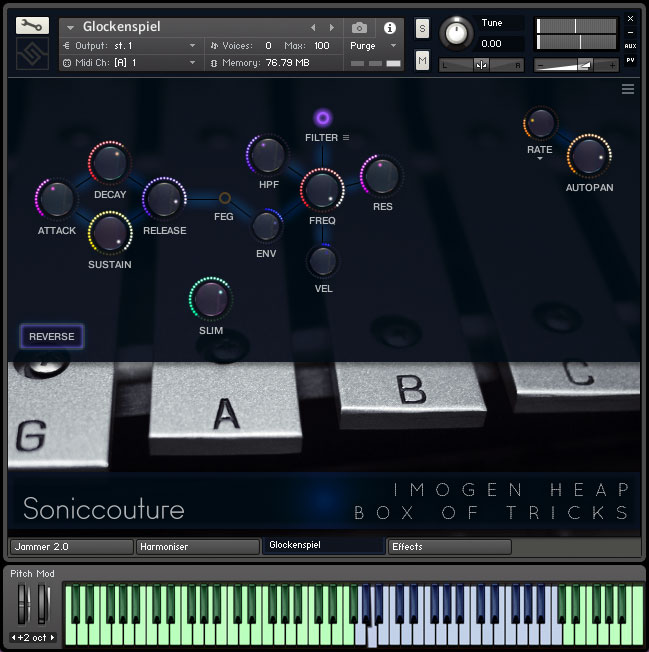Click the RES knob

tap(381, 176)
